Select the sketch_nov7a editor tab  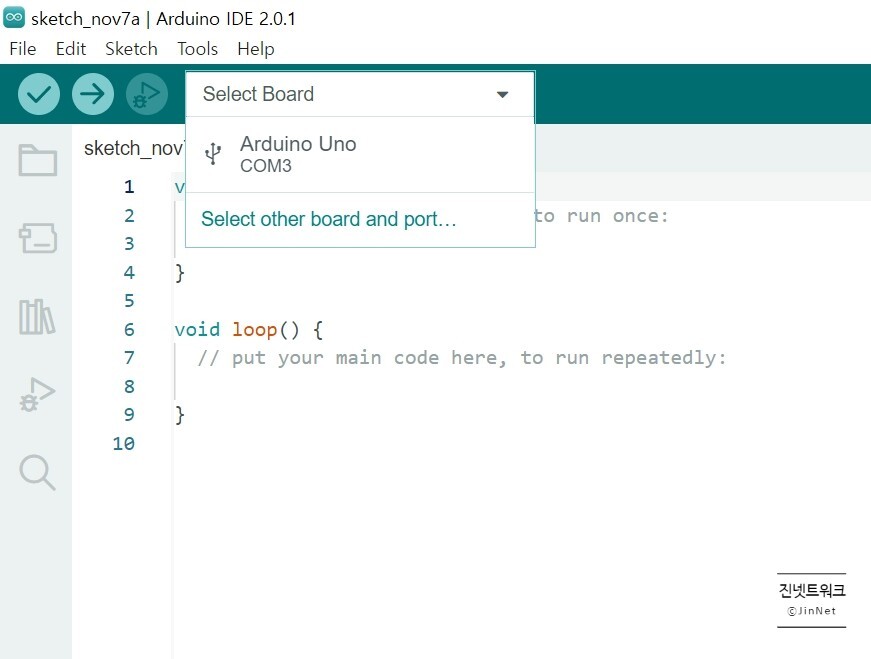(133, 148)
